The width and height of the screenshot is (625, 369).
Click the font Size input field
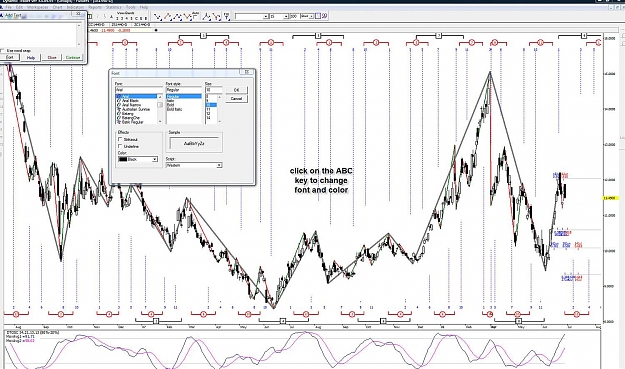213,90
